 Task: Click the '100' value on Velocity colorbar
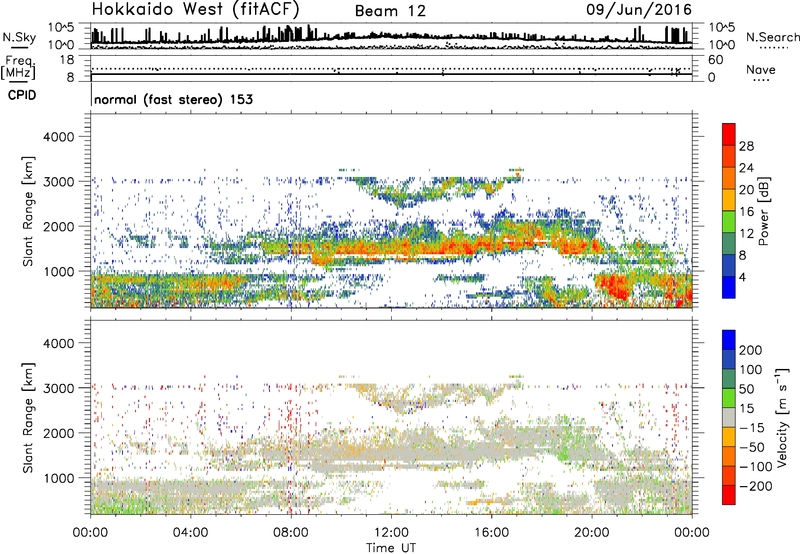[x=751, y=370]
